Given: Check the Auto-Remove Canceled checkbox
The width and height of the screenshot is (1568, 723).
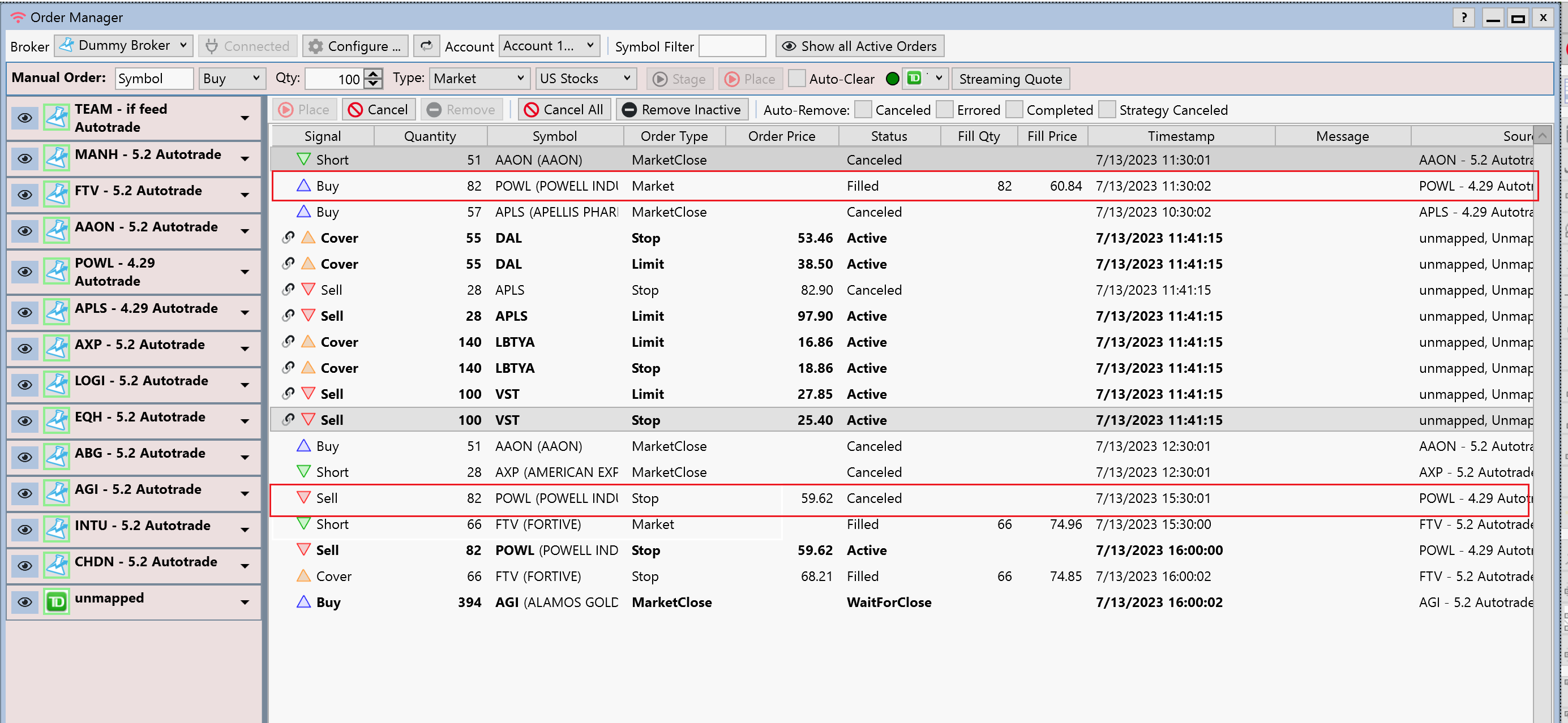Looking at the screenshot, I should tap(863, 110).
